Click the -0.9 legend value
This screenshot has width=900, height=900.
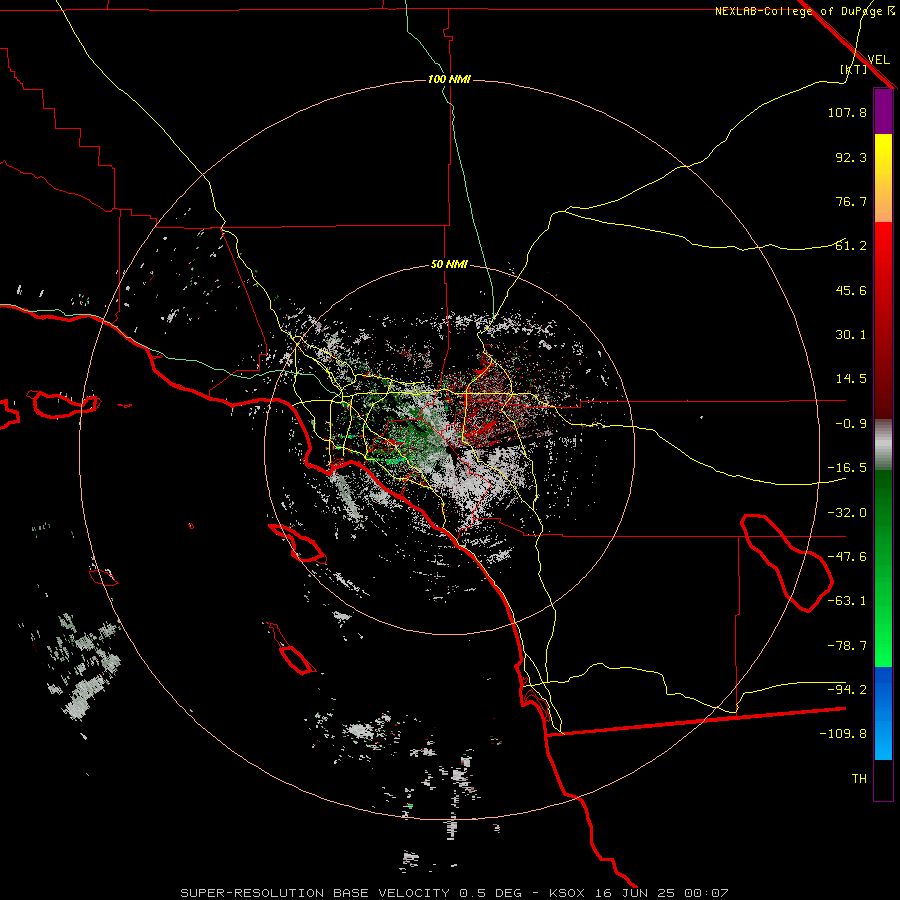pos(851,424)
